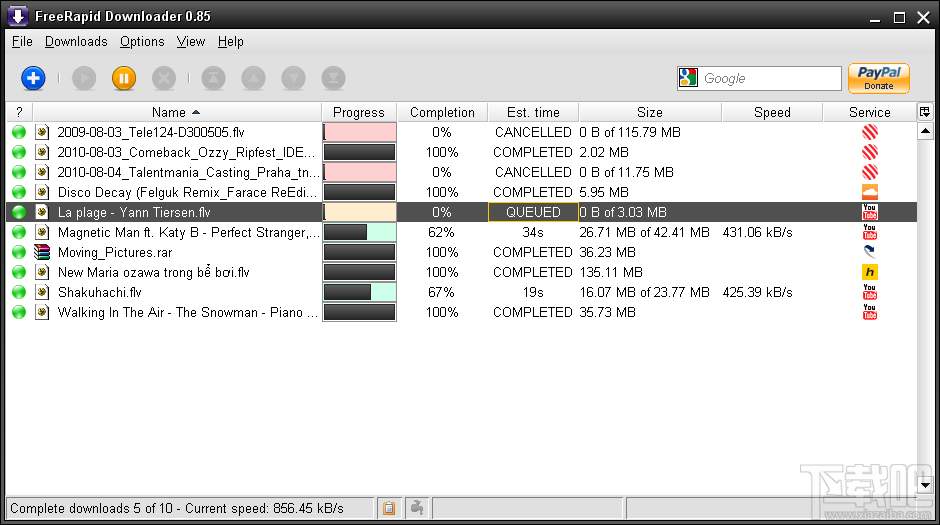Sort by the Completion column header
Viewport: 940px width, 525px height.
coord(442,112)
